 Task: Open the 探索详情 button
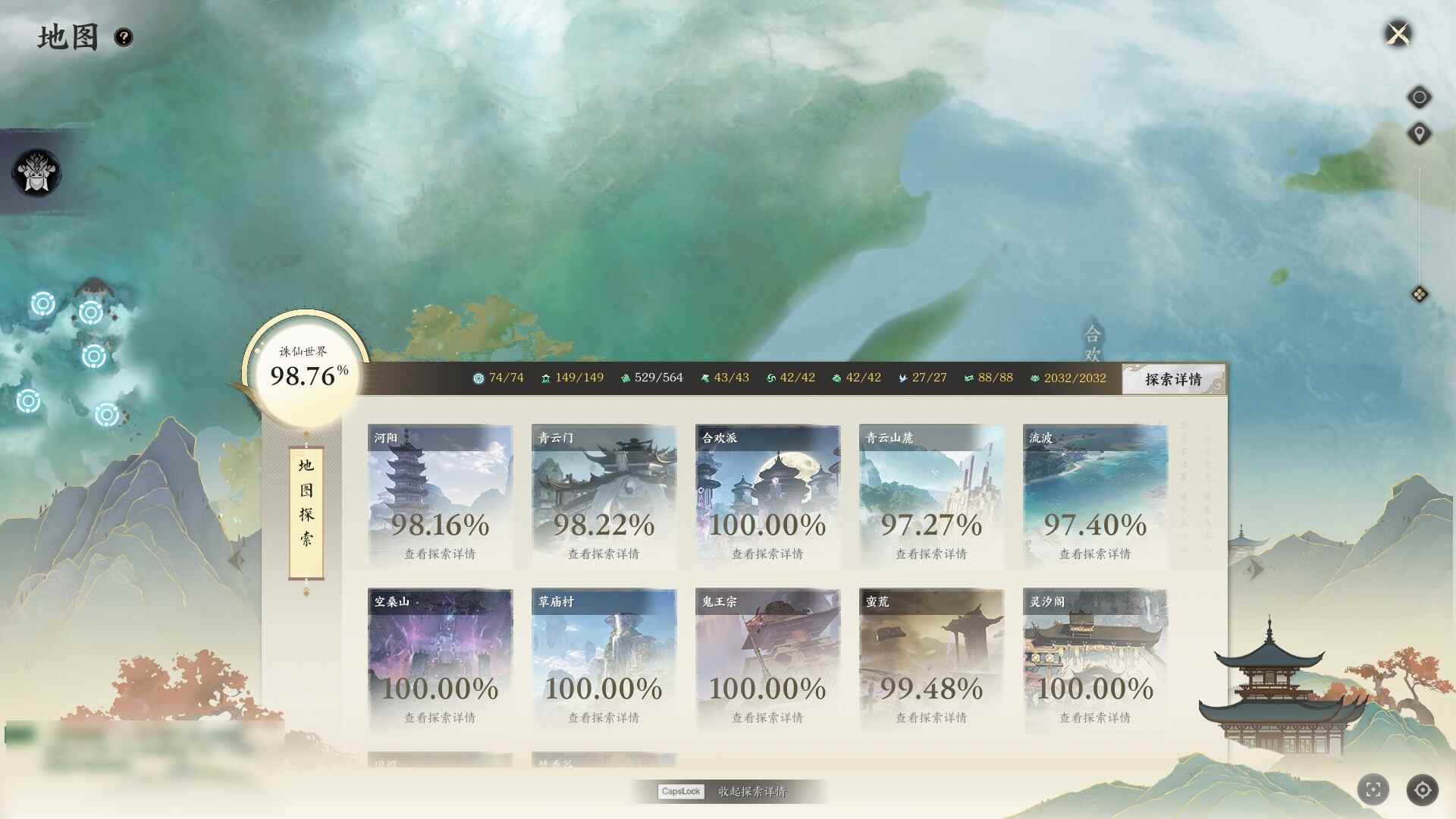(1173, 379)
